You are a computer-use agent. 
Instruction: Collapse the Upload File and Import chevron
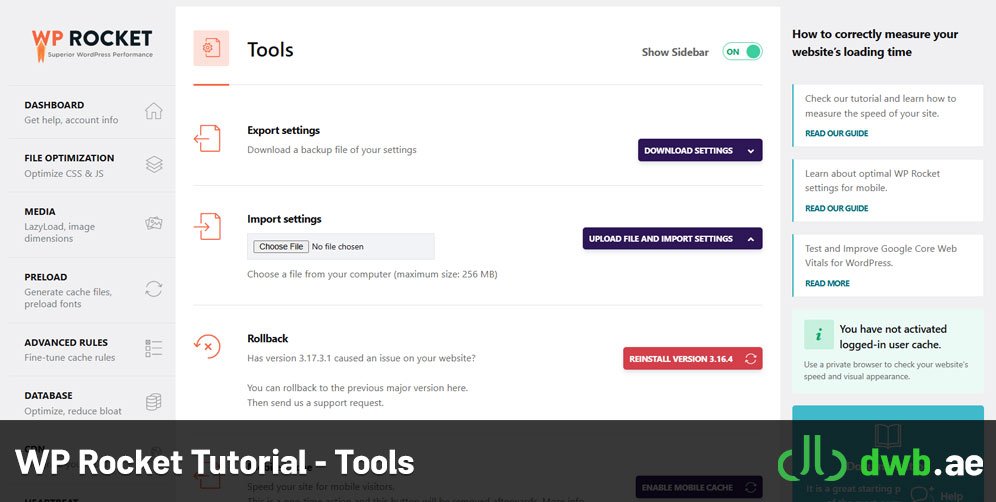coord(751,239)
